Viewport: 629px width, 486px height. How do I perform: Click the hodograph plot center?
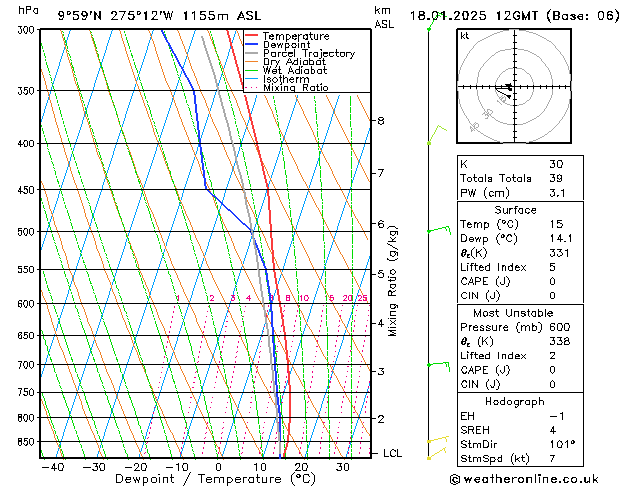point(515,86)
